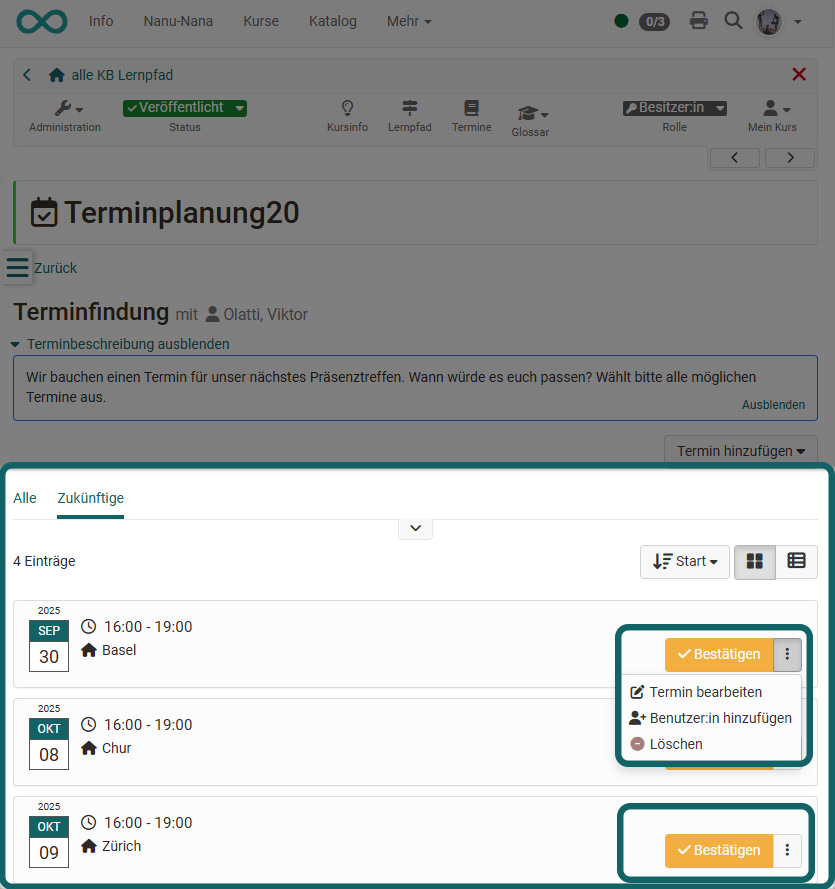This screenshot has width=835, height=889.
Task: Switch to table view layout
Action: tap(797, 561)
